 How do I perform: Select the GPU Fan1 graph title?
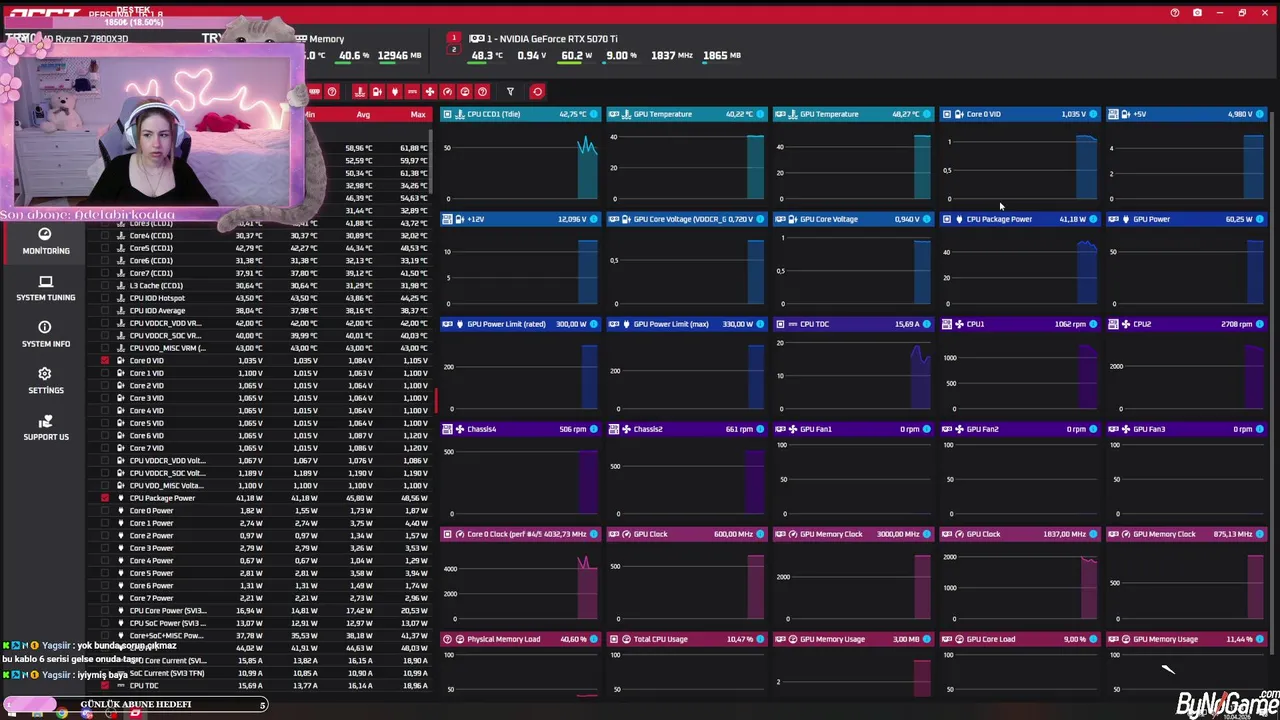[x=816, y=429]
